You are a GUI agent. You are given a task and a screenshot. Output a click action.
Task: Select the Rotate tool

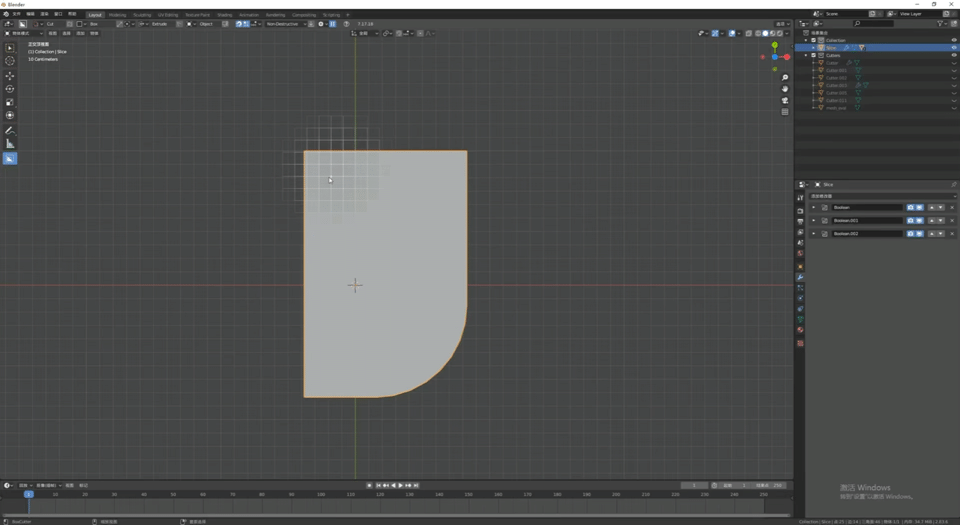click(x=10, y=89)
